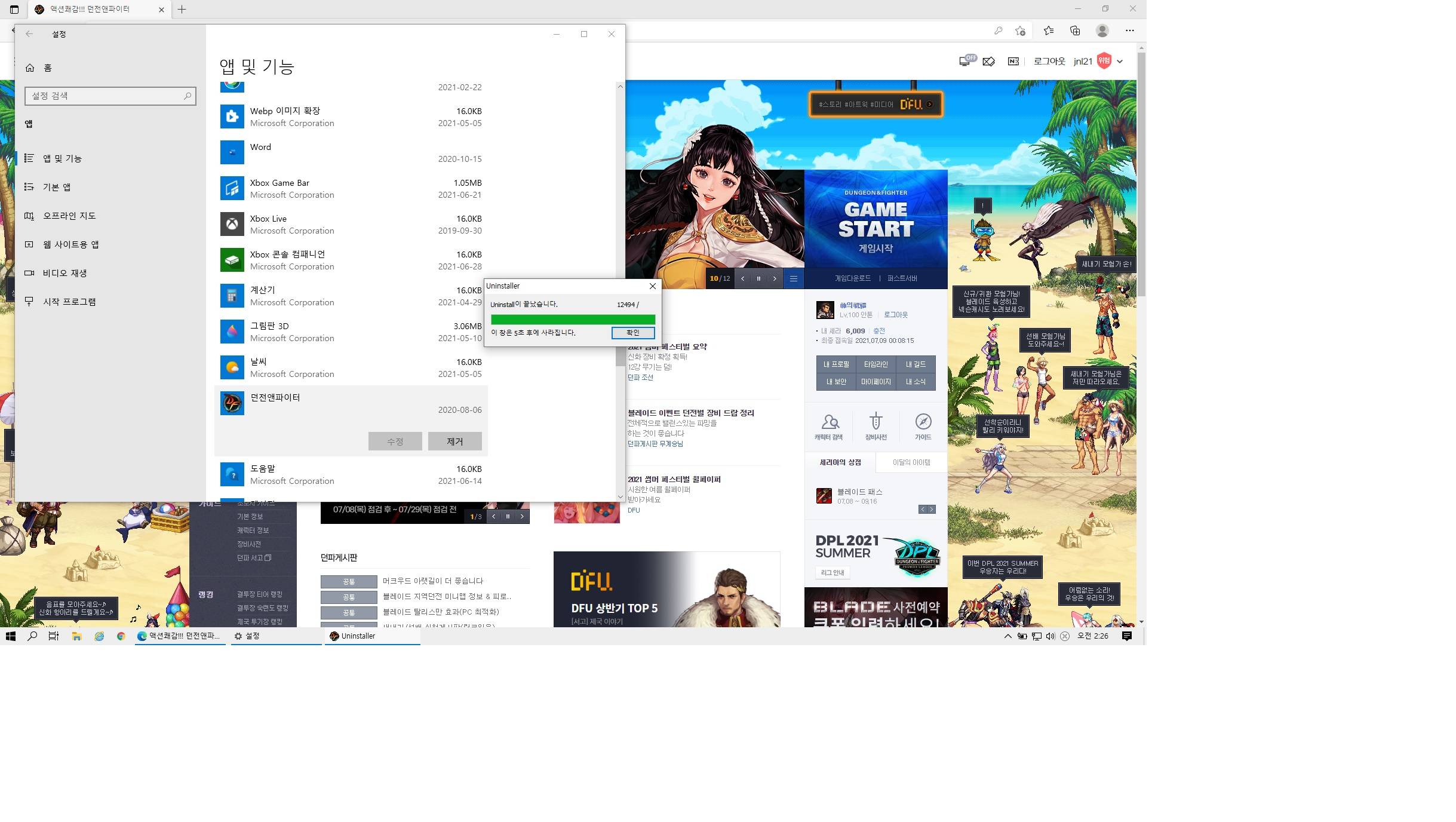Click browser profile avatar icon
1456x822 pixels.
click(x=1102, y=30)
